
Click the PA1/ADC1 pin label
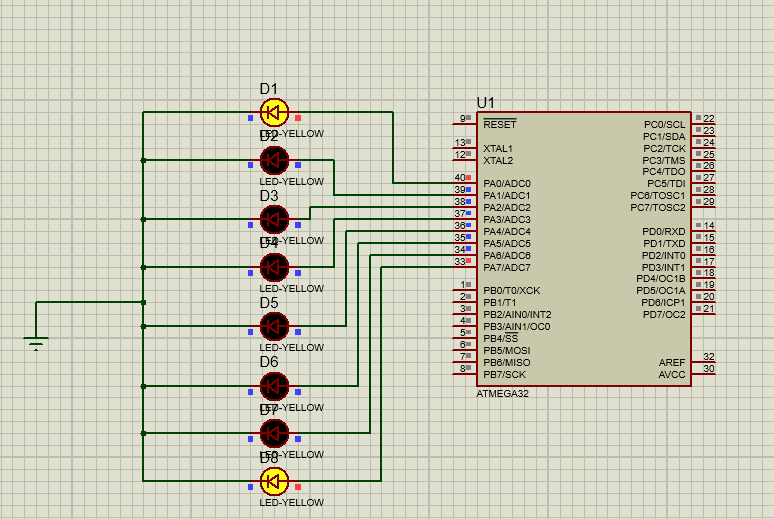coord(507,196)
